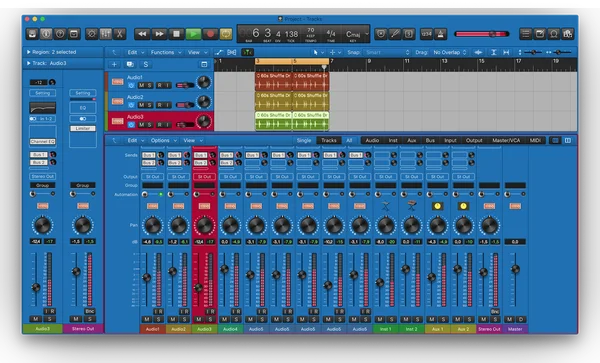Adjust the horizontal zoom slider
600x363 pixels.
pyautogui.click(x=559, y=52)
